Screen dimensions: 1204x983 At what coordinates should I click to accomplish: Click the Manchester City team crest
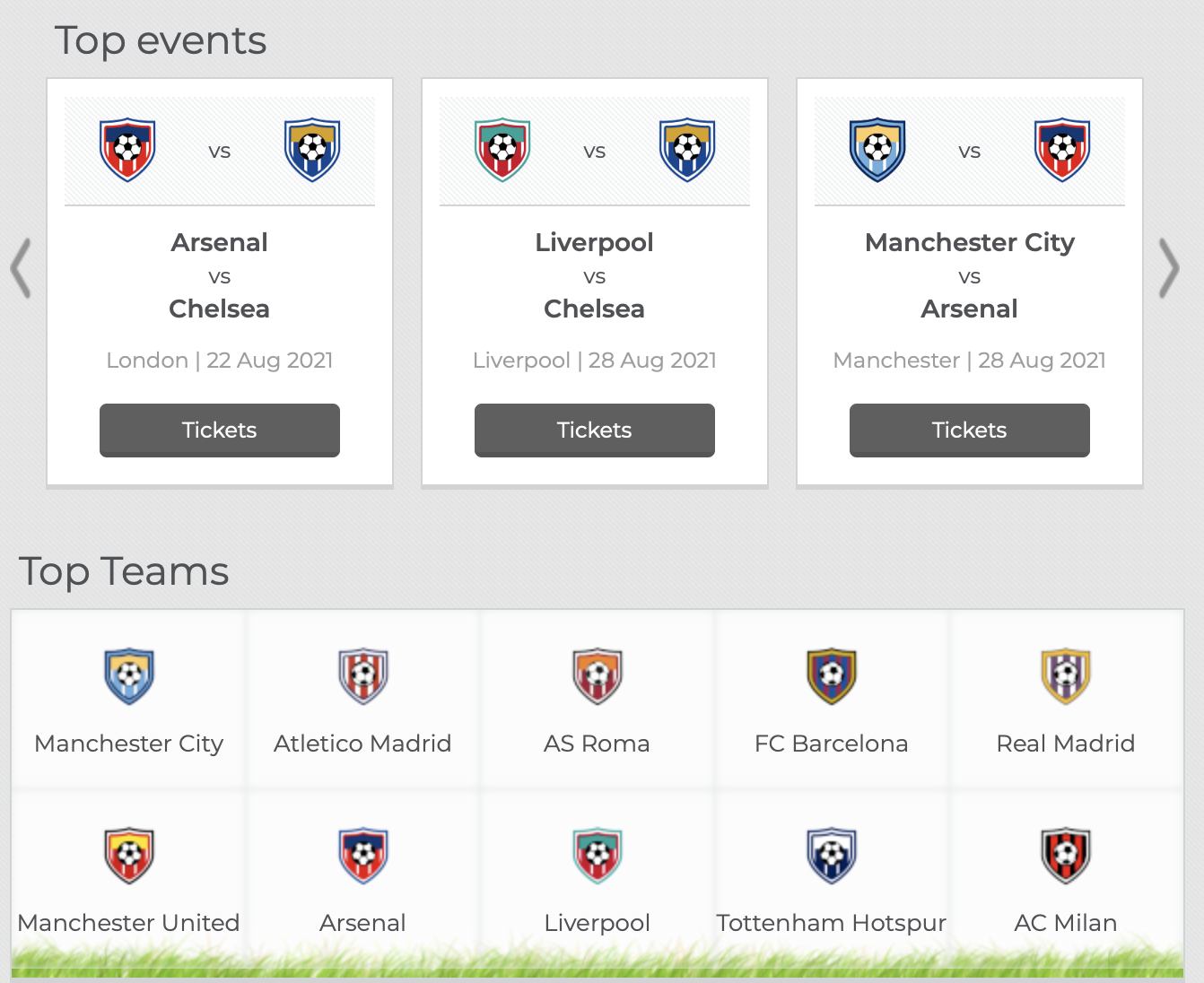point(129,676)
